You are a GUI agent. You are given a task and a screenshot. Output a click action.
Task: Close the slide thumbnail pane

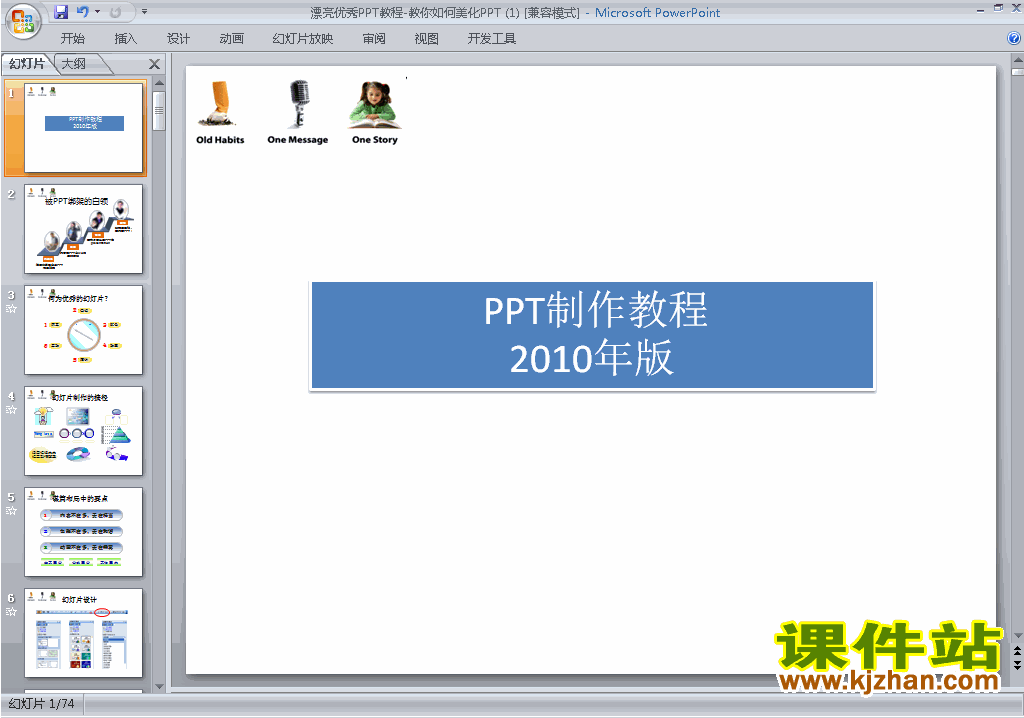point(154,64)
